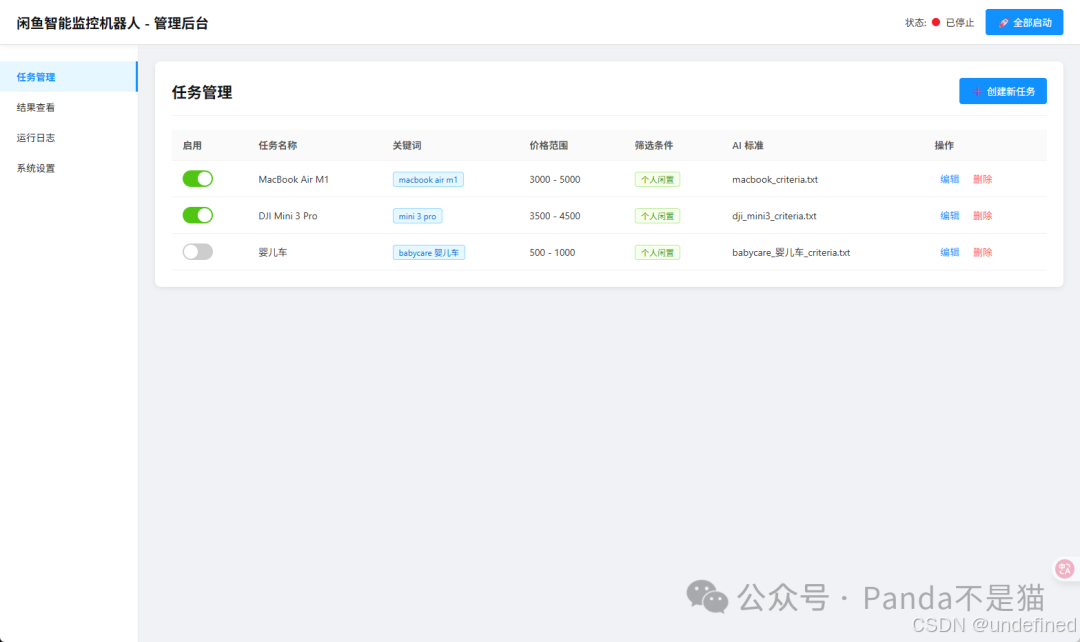Select task name DJI Mini 3 Pro
The image size is (1080, 642).
[x=288, y=216]
